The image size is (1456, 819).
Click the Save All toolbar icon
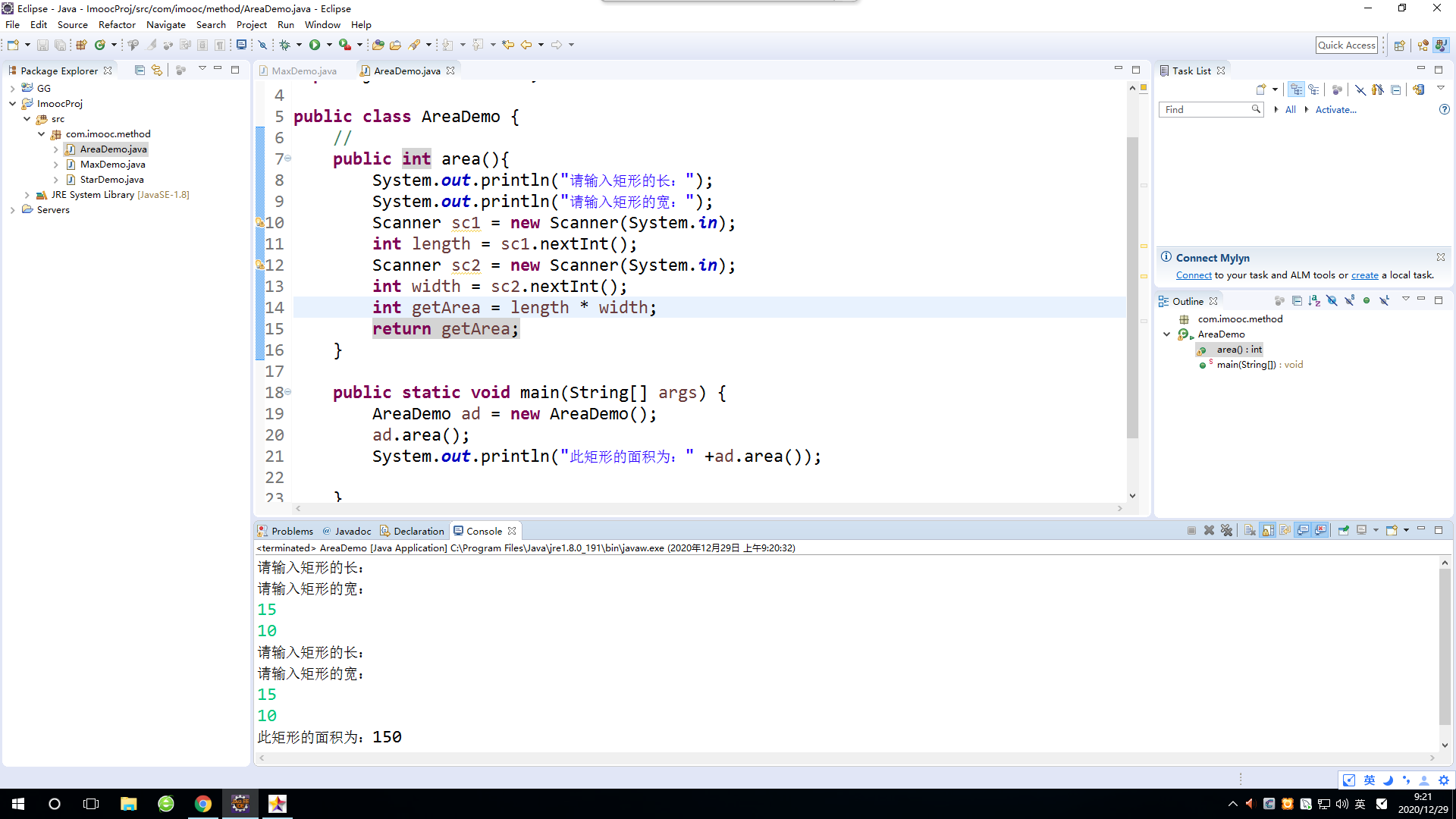60,45
